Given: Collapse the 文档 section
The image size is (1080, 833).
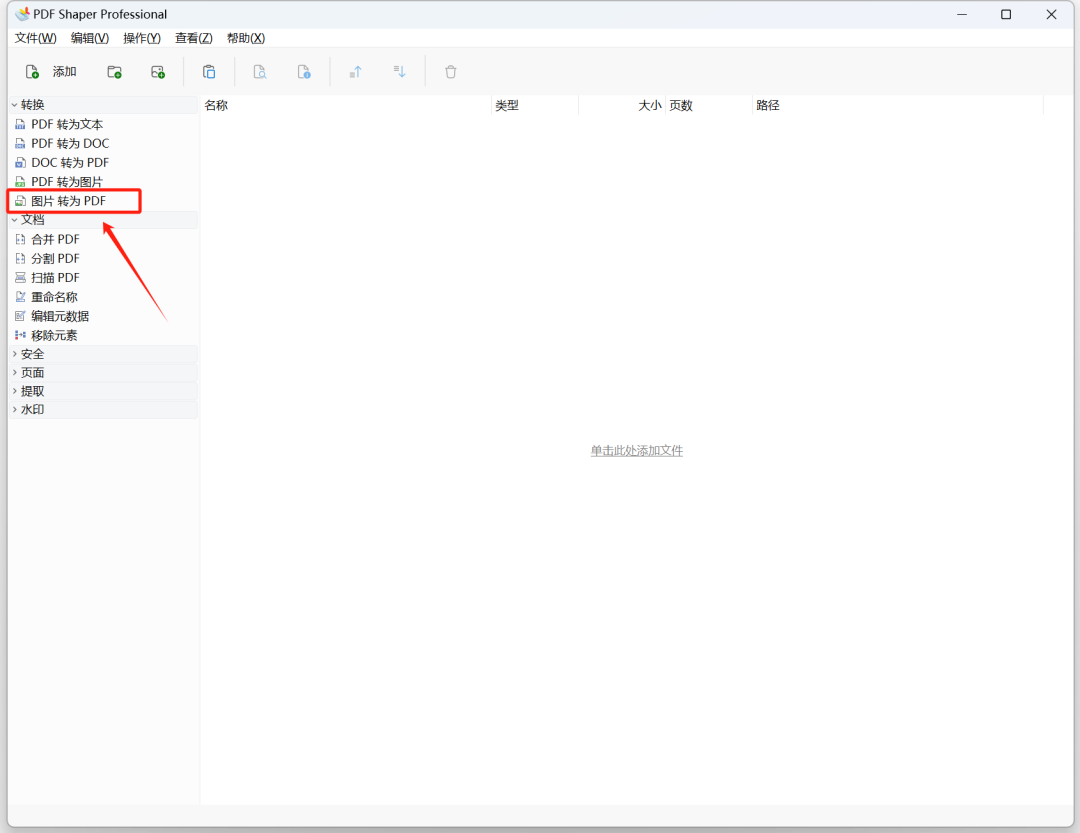Looking at the screenshot, I should coord(14,220).
